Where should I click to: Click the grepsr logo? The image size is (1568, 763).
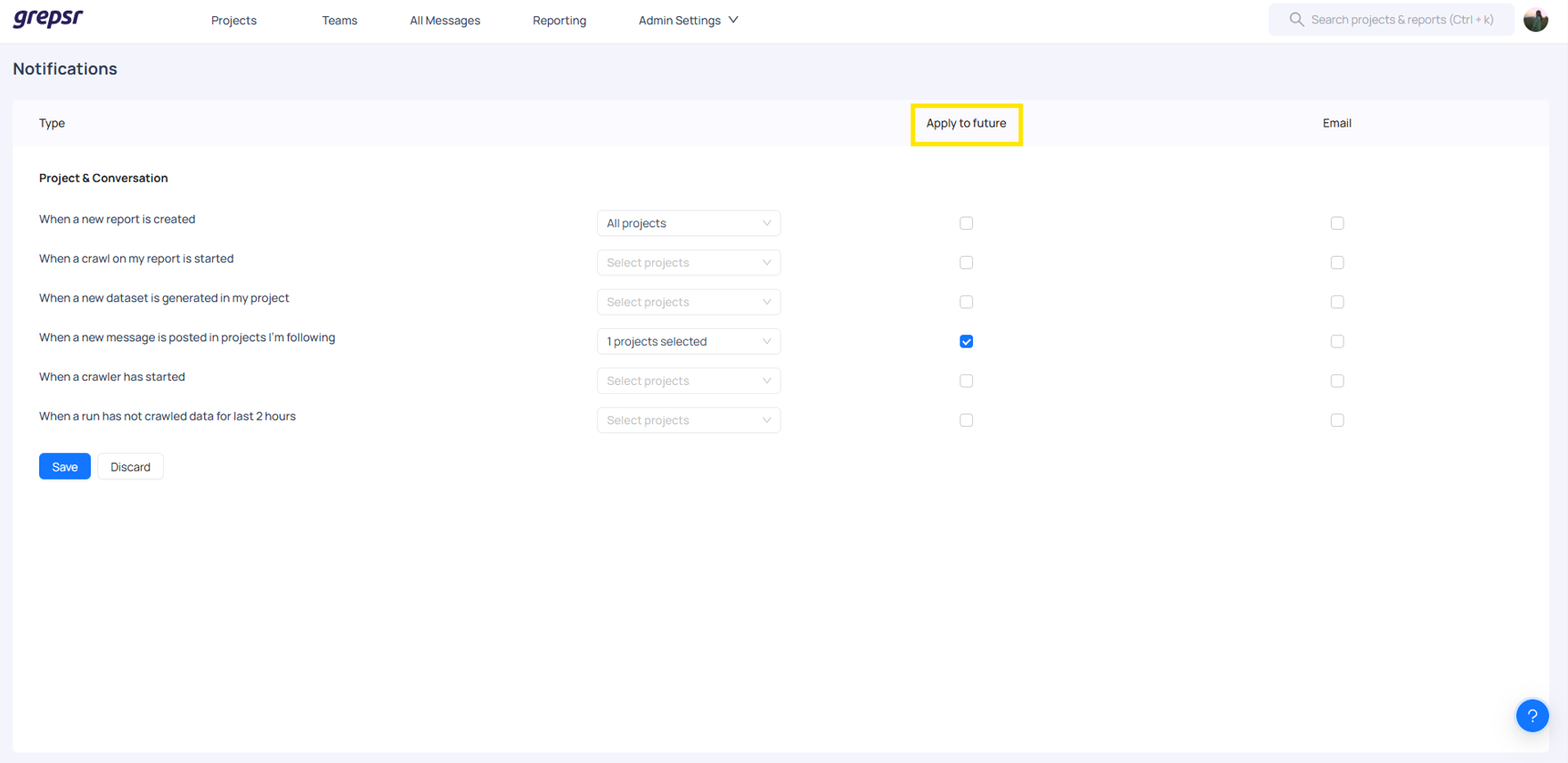[x=48, y=19]
